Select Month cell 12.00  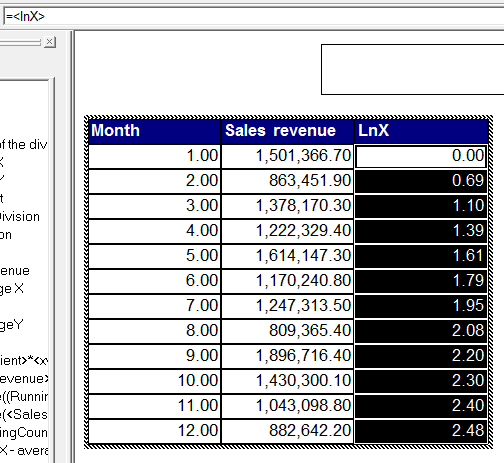(155, 431)
